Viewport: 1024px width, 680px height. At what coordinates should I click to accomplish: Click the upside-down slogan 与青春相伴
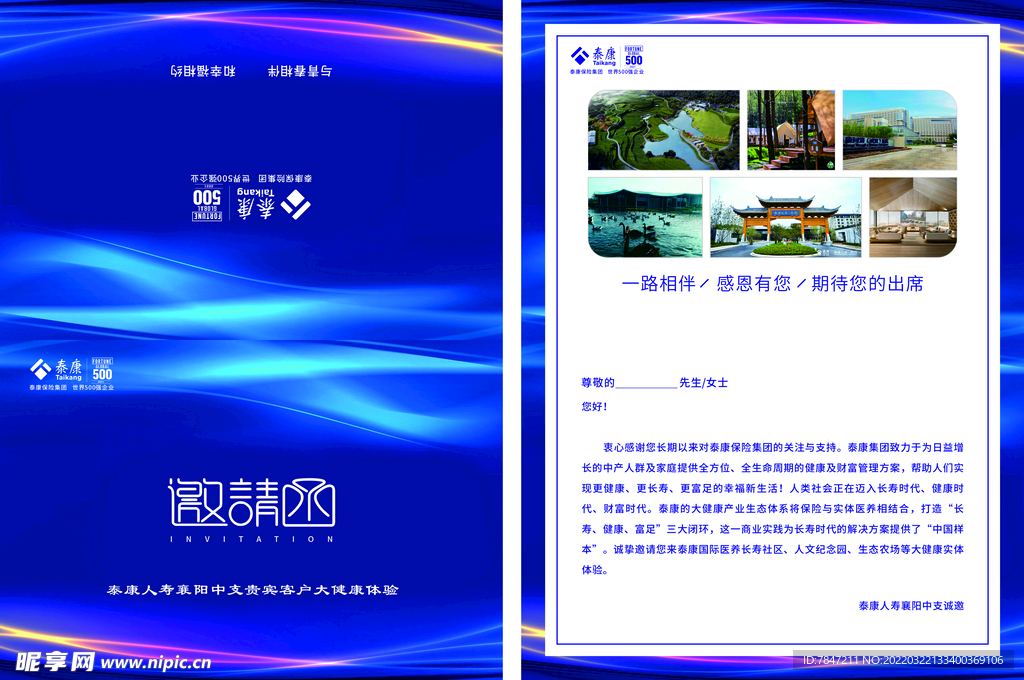pyautogui.click(x=300, y=71)
